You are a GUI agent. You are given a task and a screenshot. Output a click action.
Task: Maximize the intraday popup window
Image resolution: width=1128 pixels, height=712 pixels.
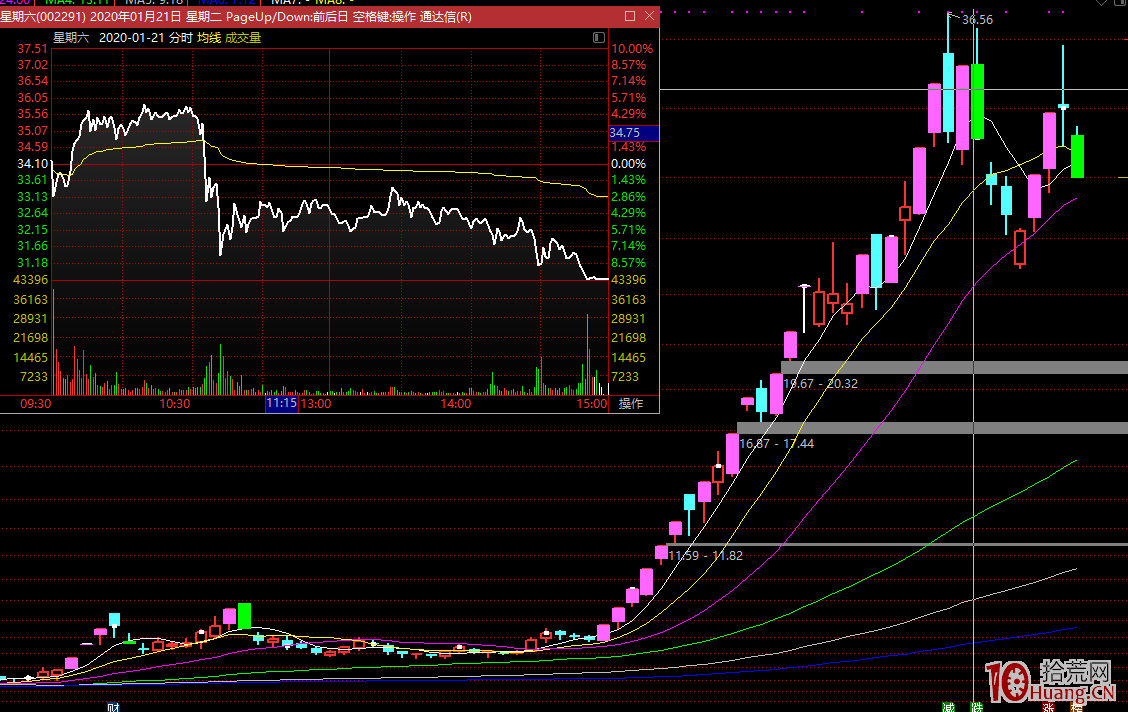point(629,17)
